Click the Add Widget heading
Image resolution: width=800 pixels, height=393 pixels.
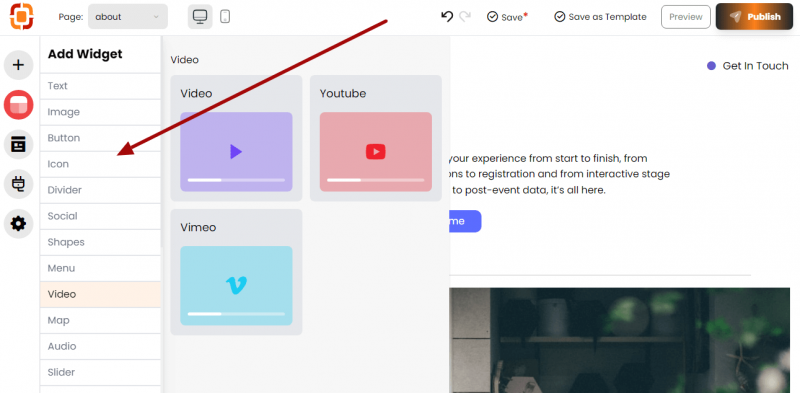pyautogui.click(x=85, y=54)
